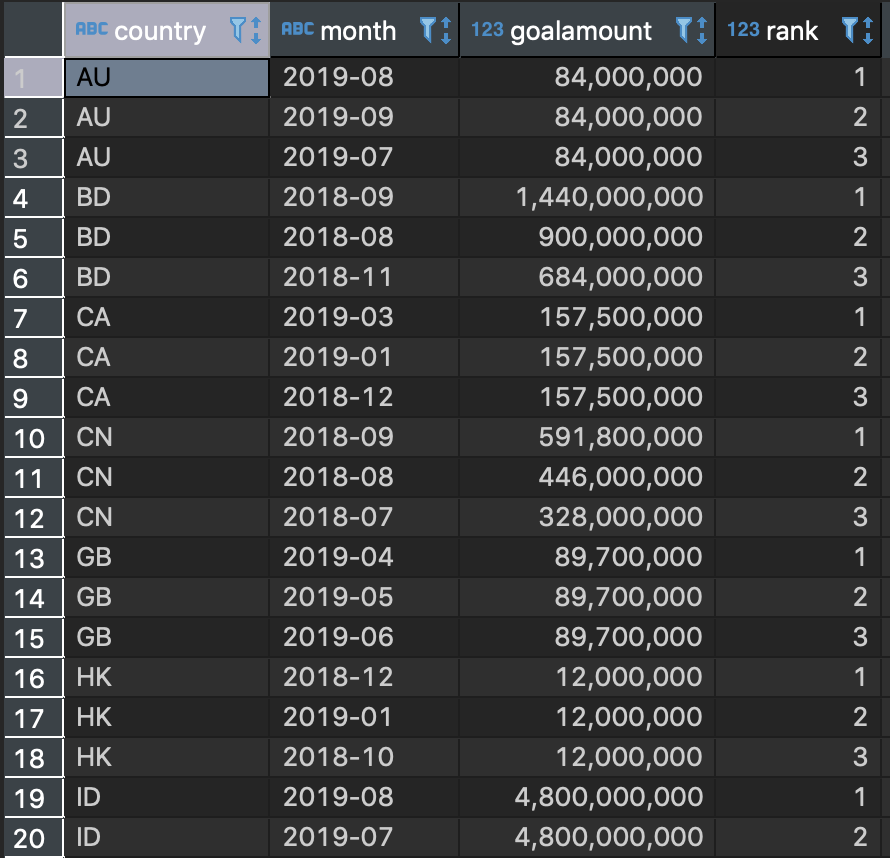Select the rank column header

(x=798, y=30)
